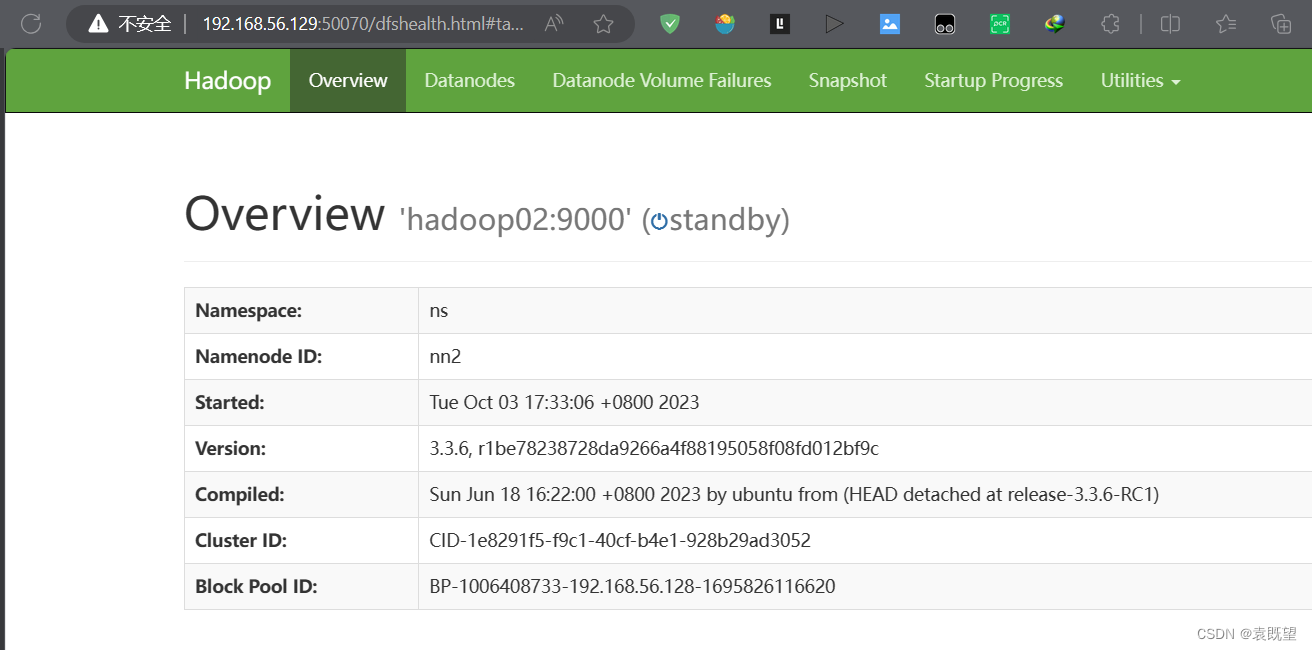1312x650 pixels.
Task: Click the play triangle extension icon
Action: point(835,24)
